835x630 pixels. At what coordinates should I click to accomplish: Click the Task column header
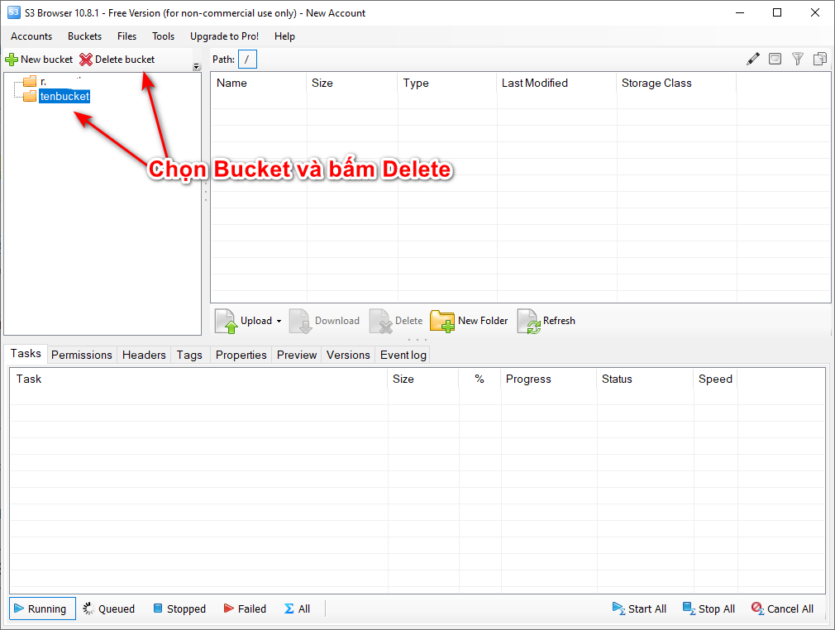(199, 379)
